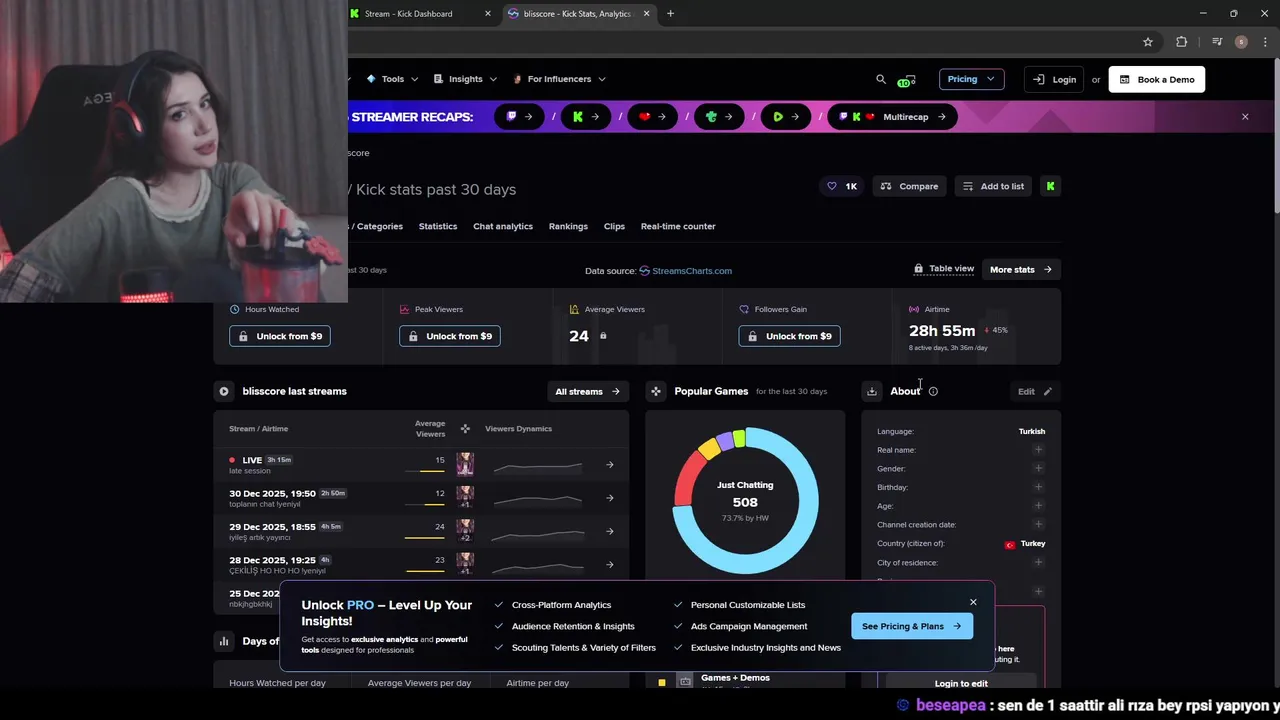The height and width of the screenshot is (720, 1280).
Task: Click the Book a Demo button
Action: click(x=1157, y=79)
